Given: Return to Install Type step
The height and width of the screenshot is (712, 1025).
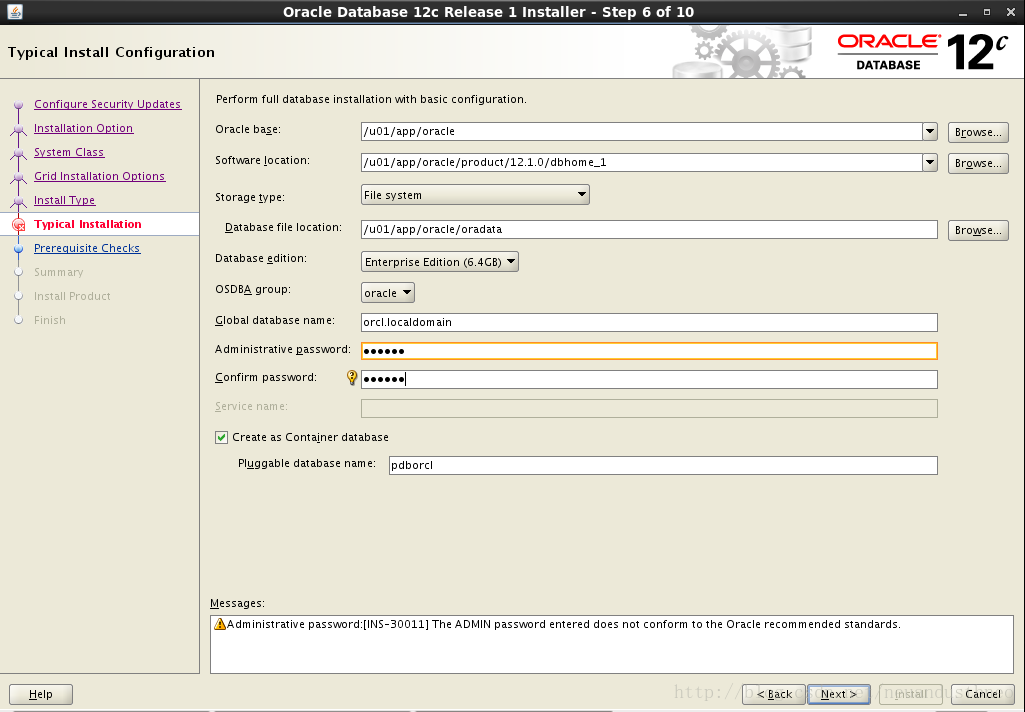Looking at the screenshot, I should point(65,200).
